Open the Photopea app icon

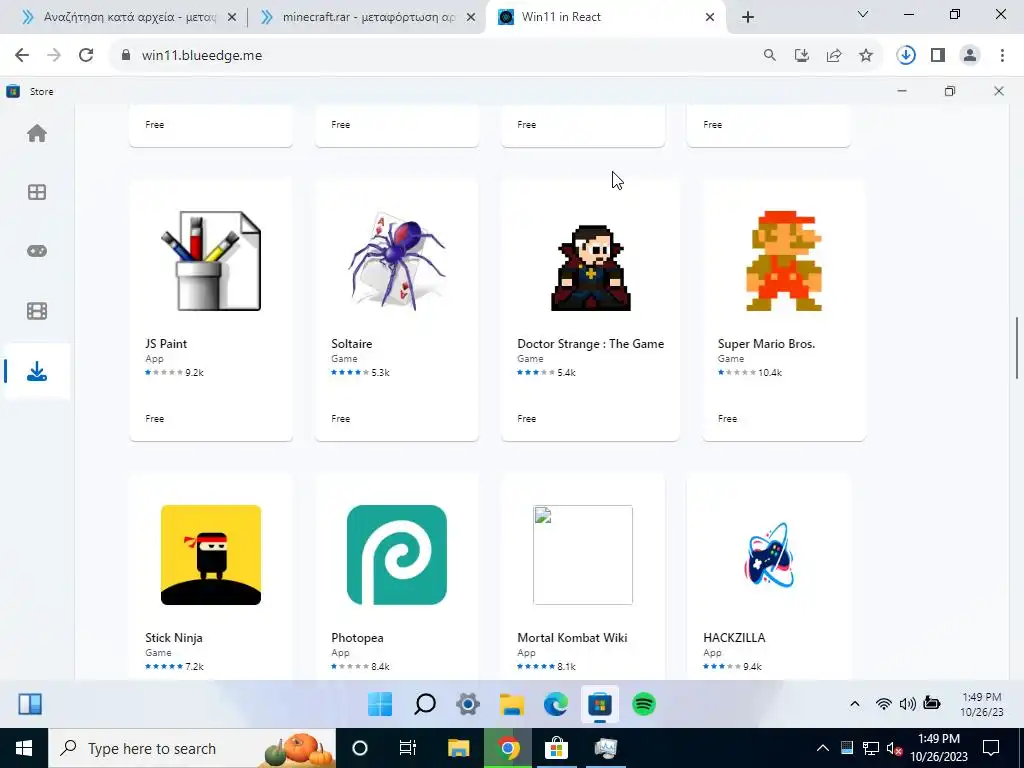(x=397, y=554)
